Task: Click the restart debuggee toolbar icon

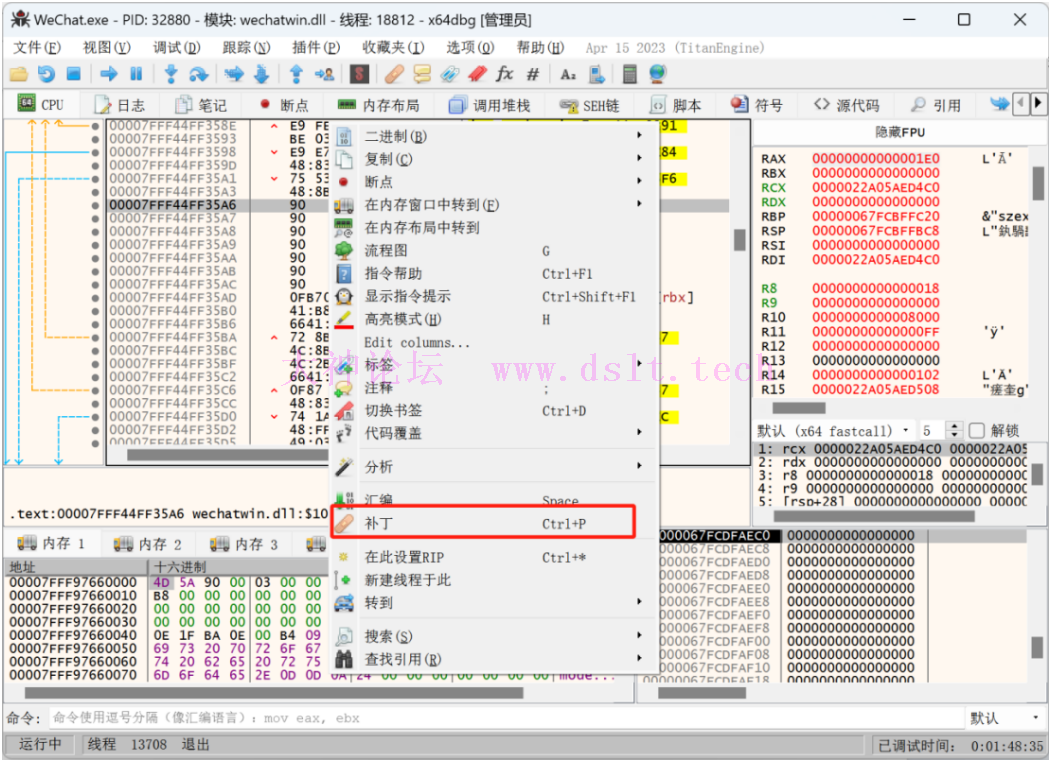Action: pyautogui.click(x=46, y=74)
